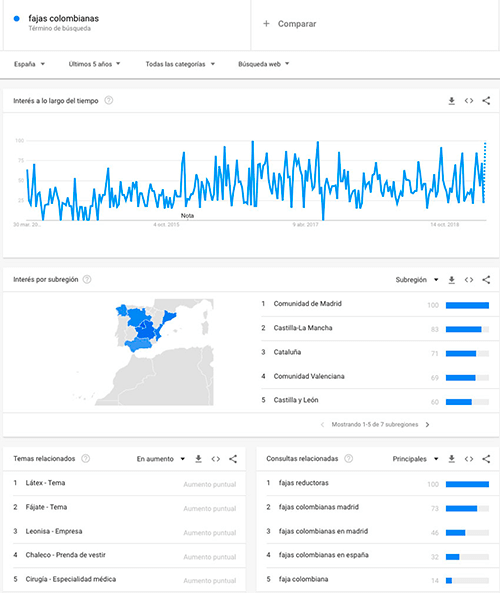This screenshot has width=500, height=593.
Task: Open the fajas reductoras related query
Action: (303, 483)
